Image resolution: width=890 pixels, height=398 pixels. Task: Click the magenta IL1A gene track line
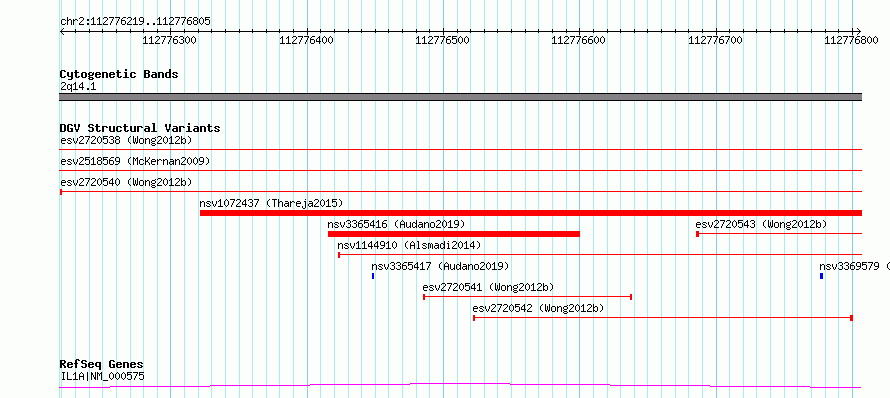pos(460,386)
